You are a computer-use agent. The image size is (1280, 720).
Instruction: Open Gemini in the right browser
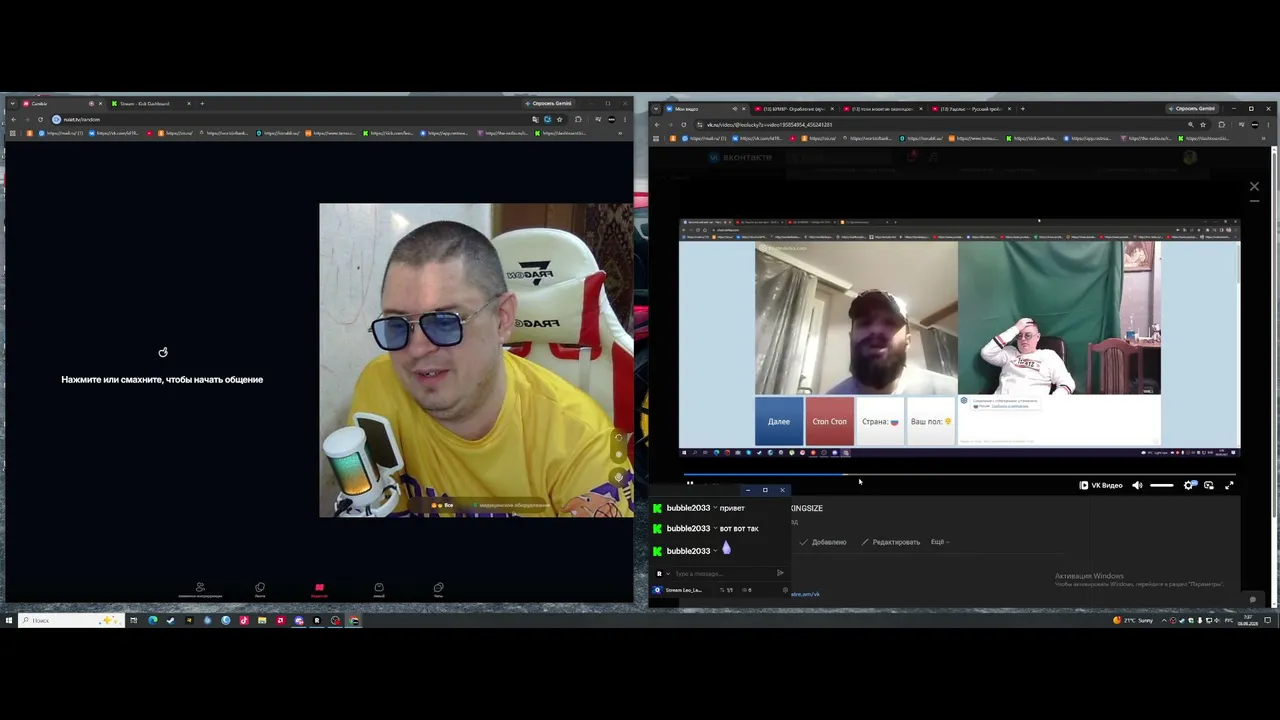1192,109
